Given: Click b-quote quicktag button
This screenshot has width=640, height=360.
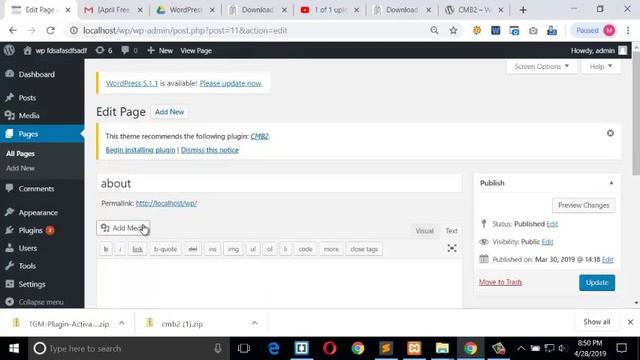Looking at the screenshot, I should (x=165, y=249).
